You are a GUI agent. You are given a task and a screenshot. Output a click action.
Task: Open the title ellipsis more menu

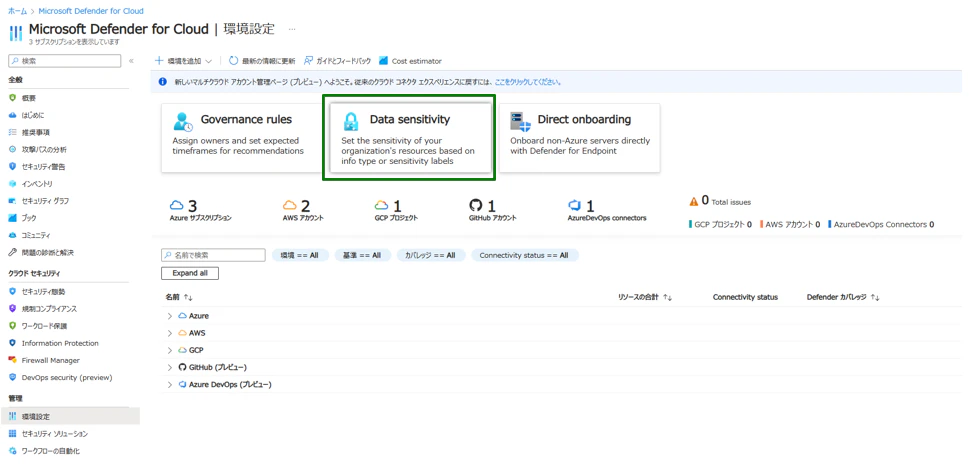coord(292,29)
